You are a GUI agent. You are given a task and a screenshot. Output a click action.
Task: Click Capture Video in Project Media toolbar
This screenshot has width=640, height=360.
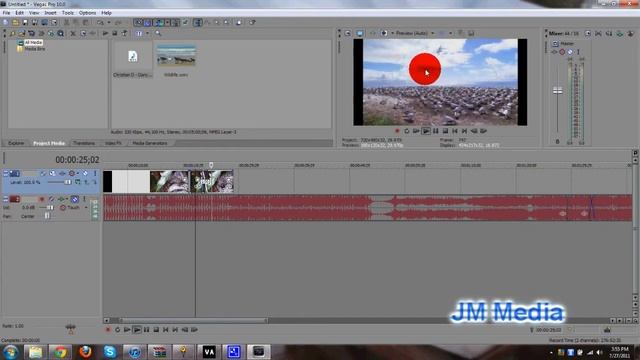[x=31, y=33]
